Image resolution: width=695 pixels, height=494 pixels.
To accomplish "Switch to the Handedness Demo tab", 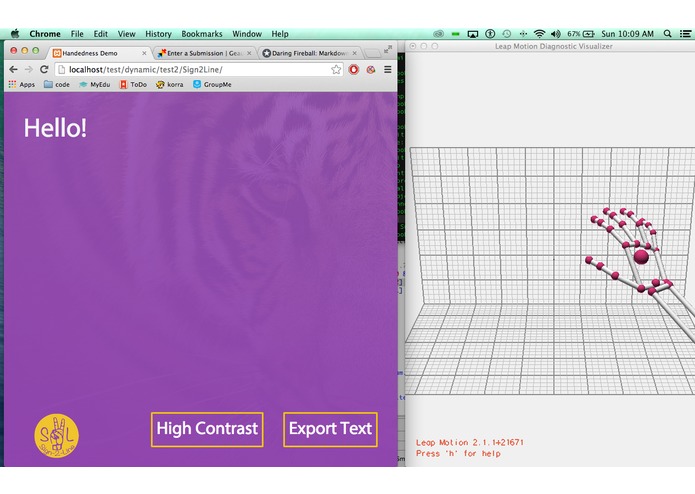I will tap(98, 53).
